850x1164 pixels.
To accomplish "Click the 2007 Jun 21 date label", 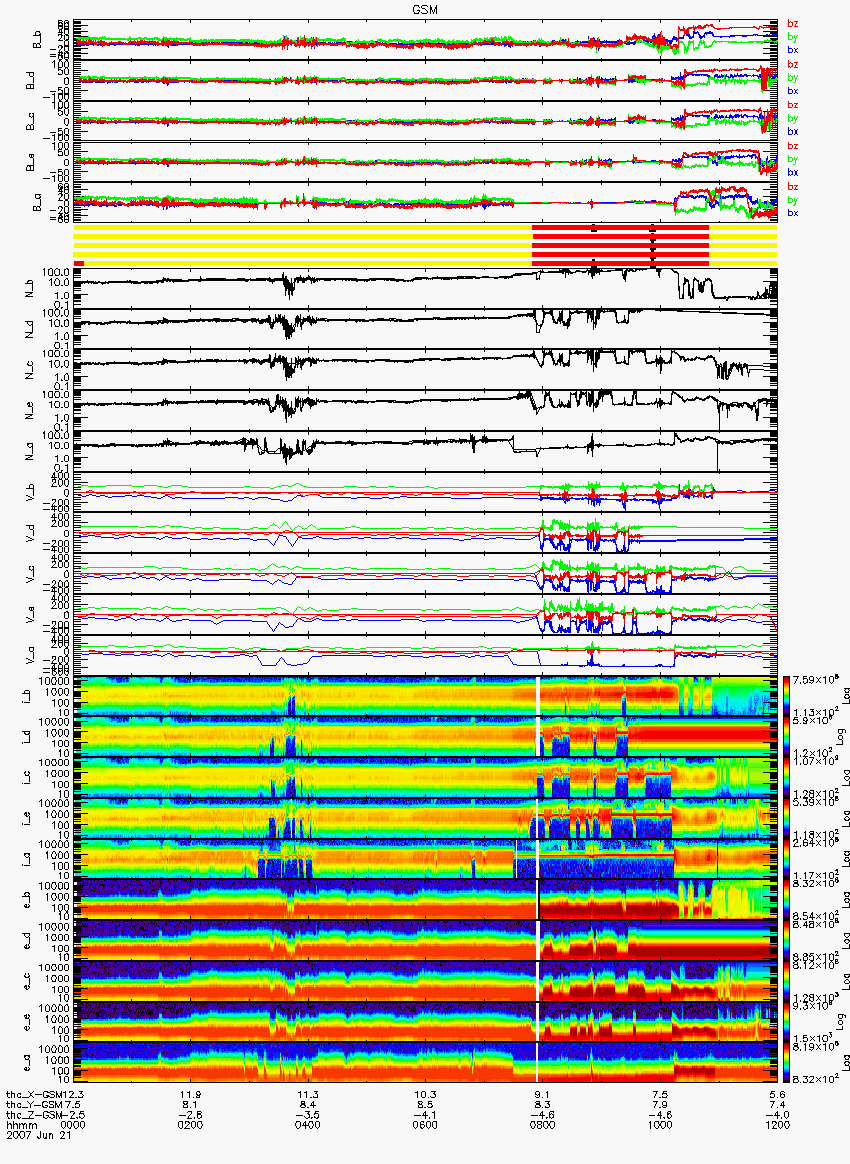I will (39, 1135).
